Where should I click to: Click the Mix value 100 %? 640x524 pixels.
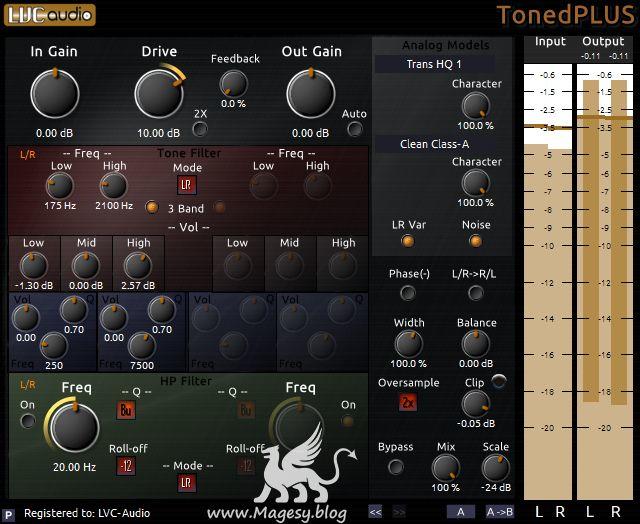tap(446, 488)
